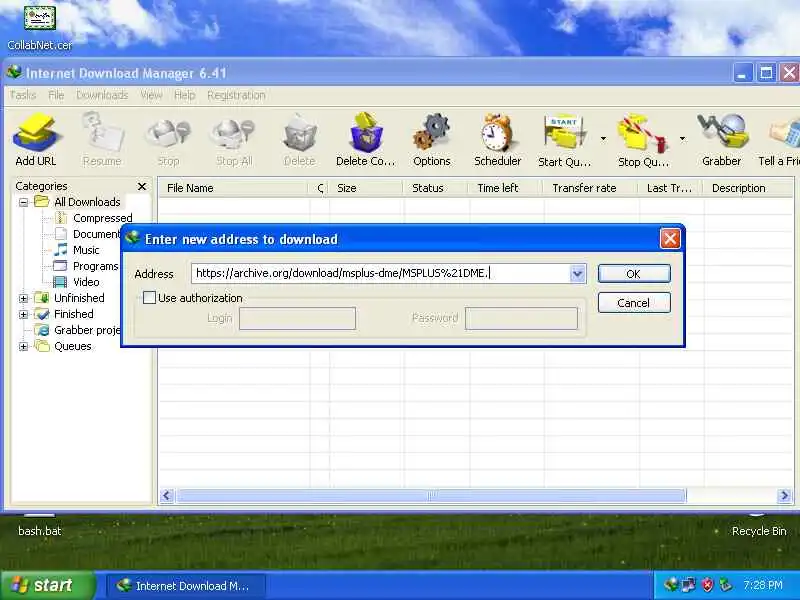Open the Stop Queue dropdown arrow
800x600 pixels.
point(682,138)
